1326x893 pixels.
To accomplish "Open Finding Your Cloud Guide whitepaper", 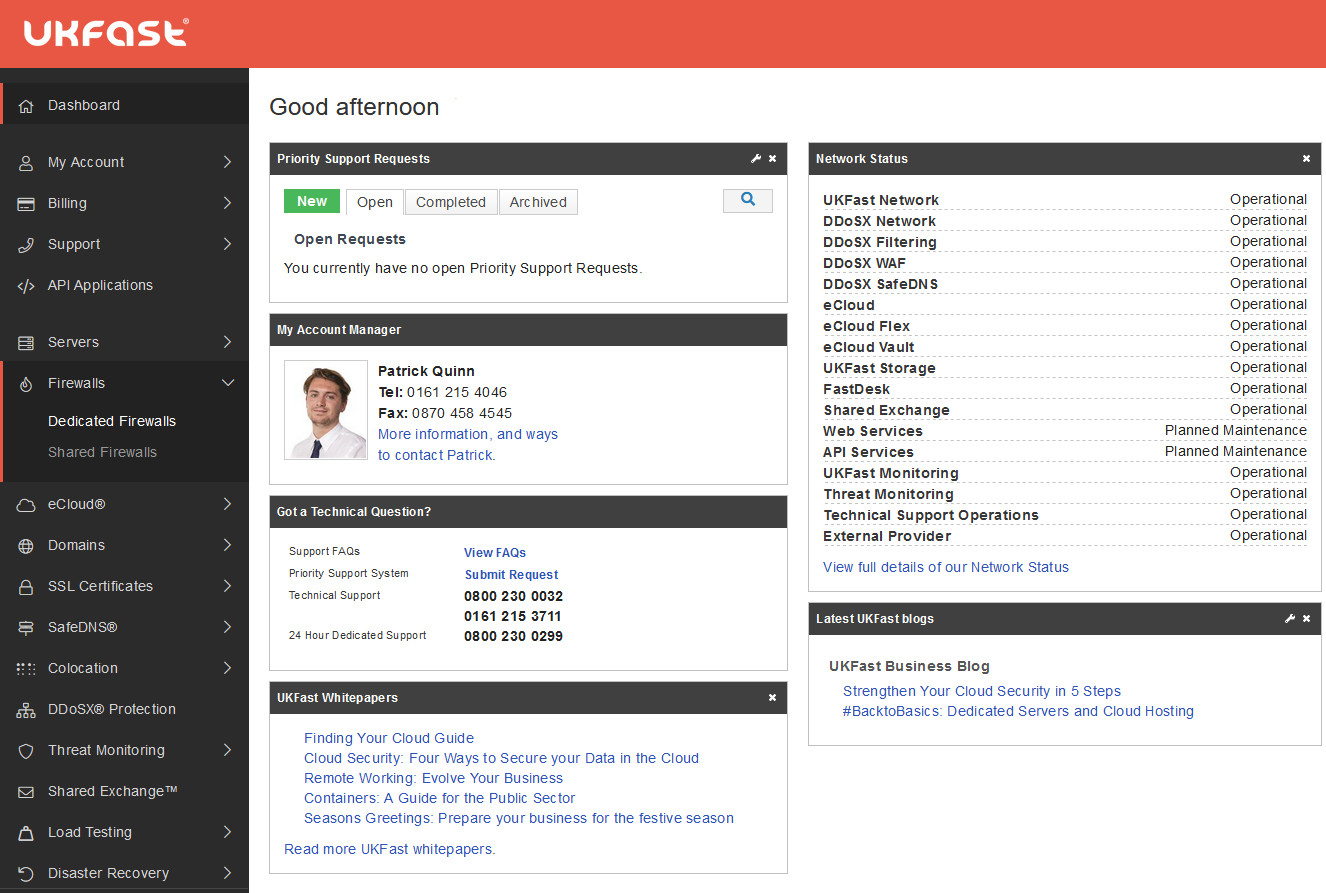I will [389, 738].
